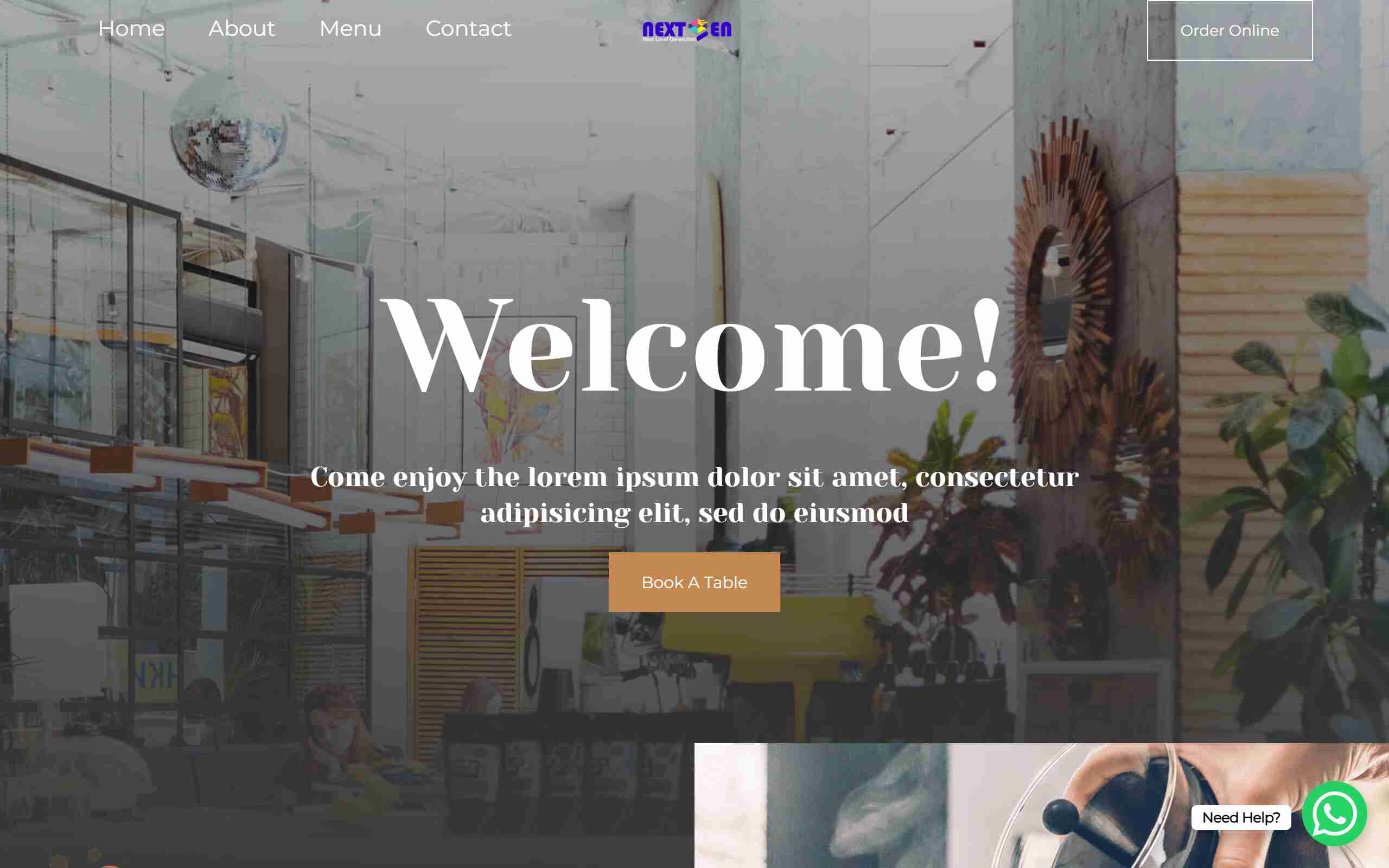Click the 'adipisicing elit' subtitle line

click(x=694, y=513)
